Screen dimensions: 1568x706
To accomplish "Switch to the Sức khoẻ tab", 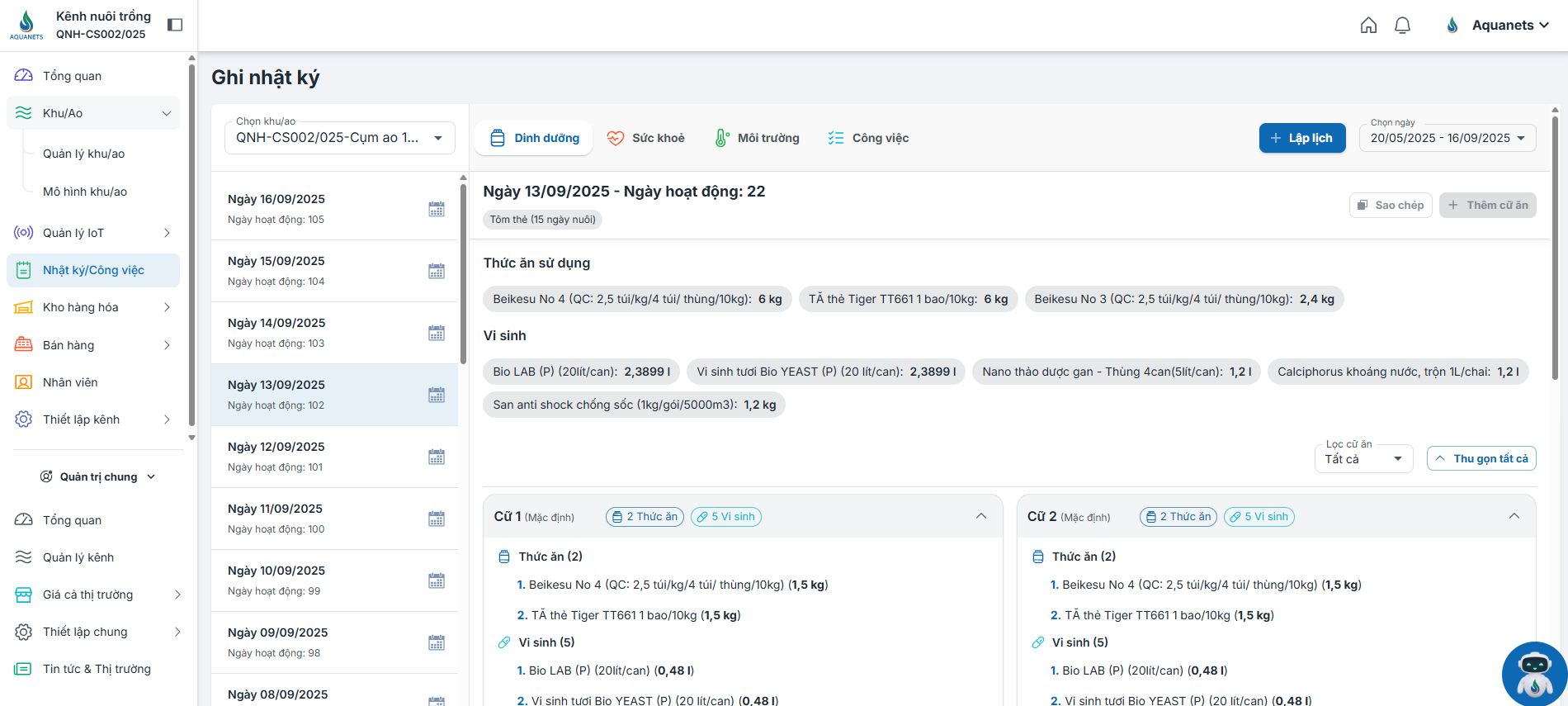I will (x=646, y=138).
